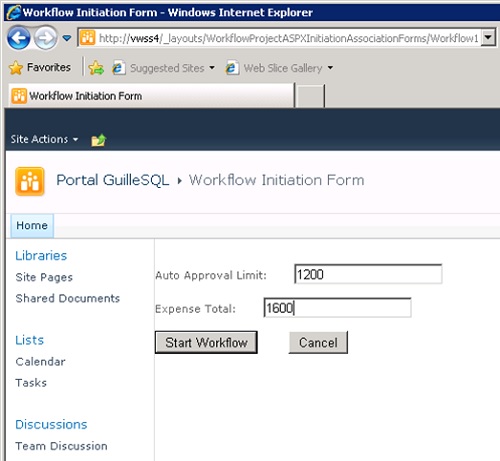500x461 pixels.
Task: Click the Cancel button
Action: 318,342
